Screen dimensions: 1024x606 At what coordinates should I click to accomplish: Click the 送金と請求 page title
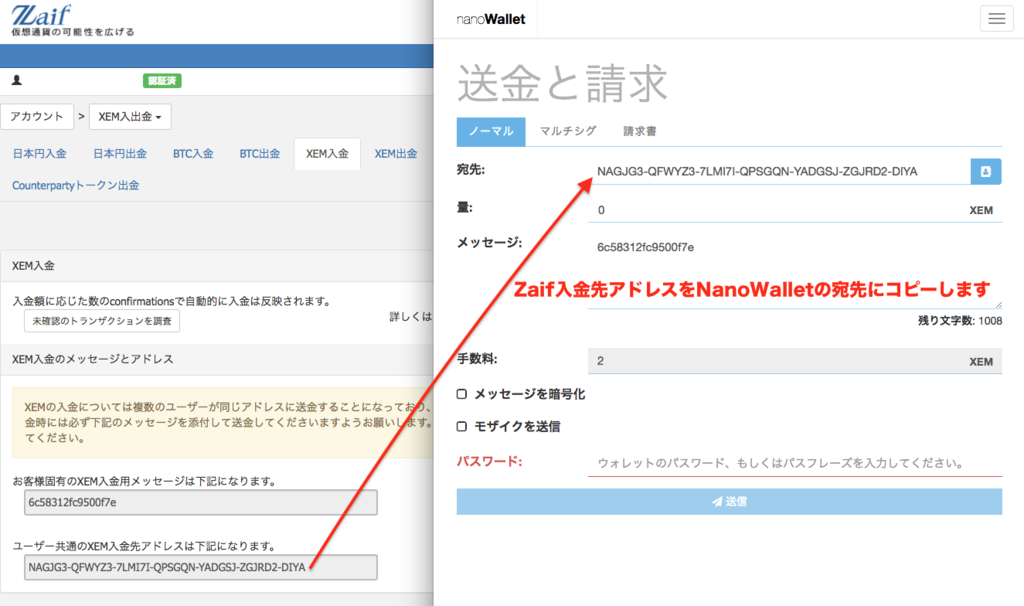562,83
